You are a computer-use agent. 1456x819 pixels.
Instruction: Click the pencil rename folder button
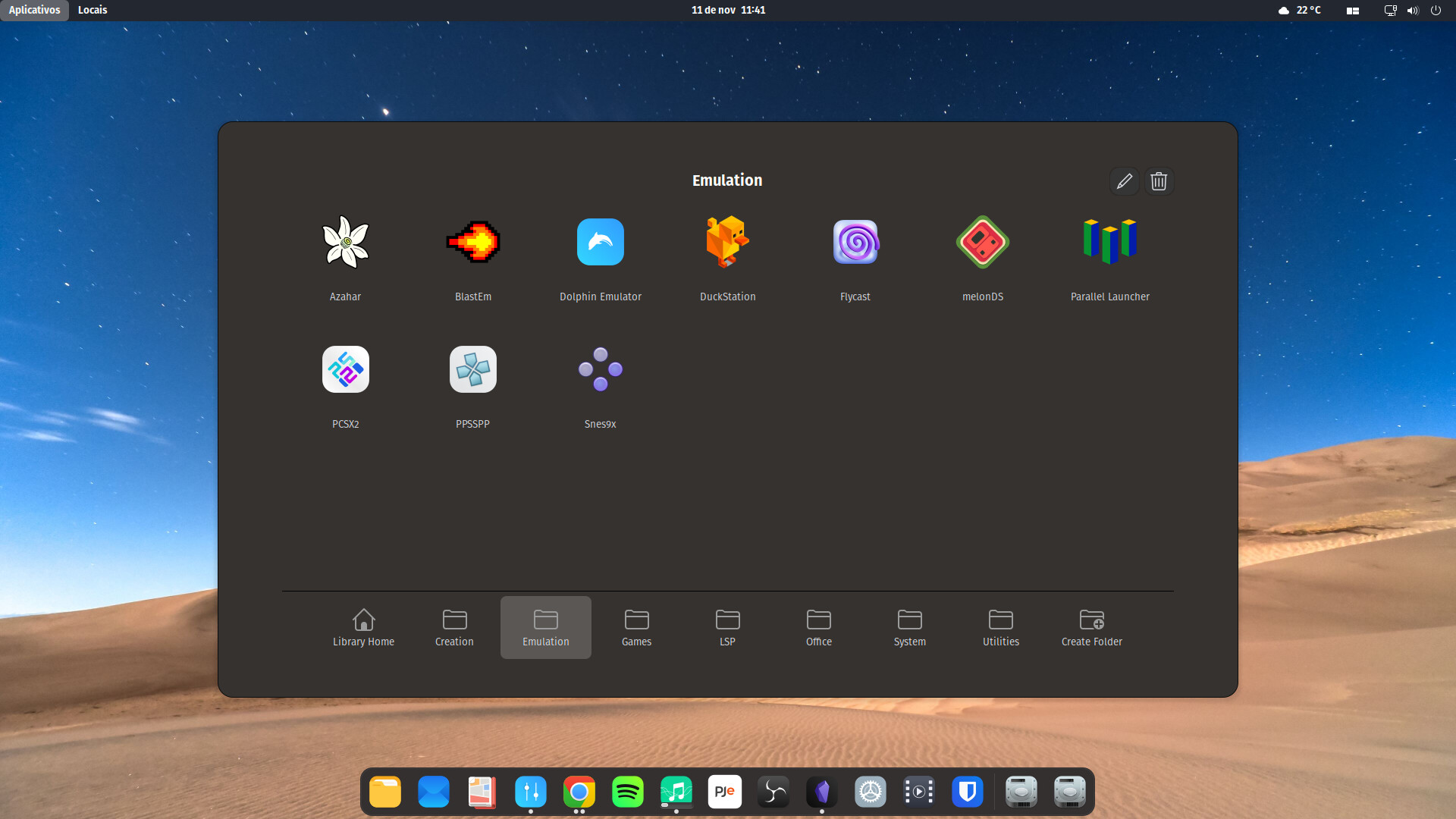pos(1124,181)
